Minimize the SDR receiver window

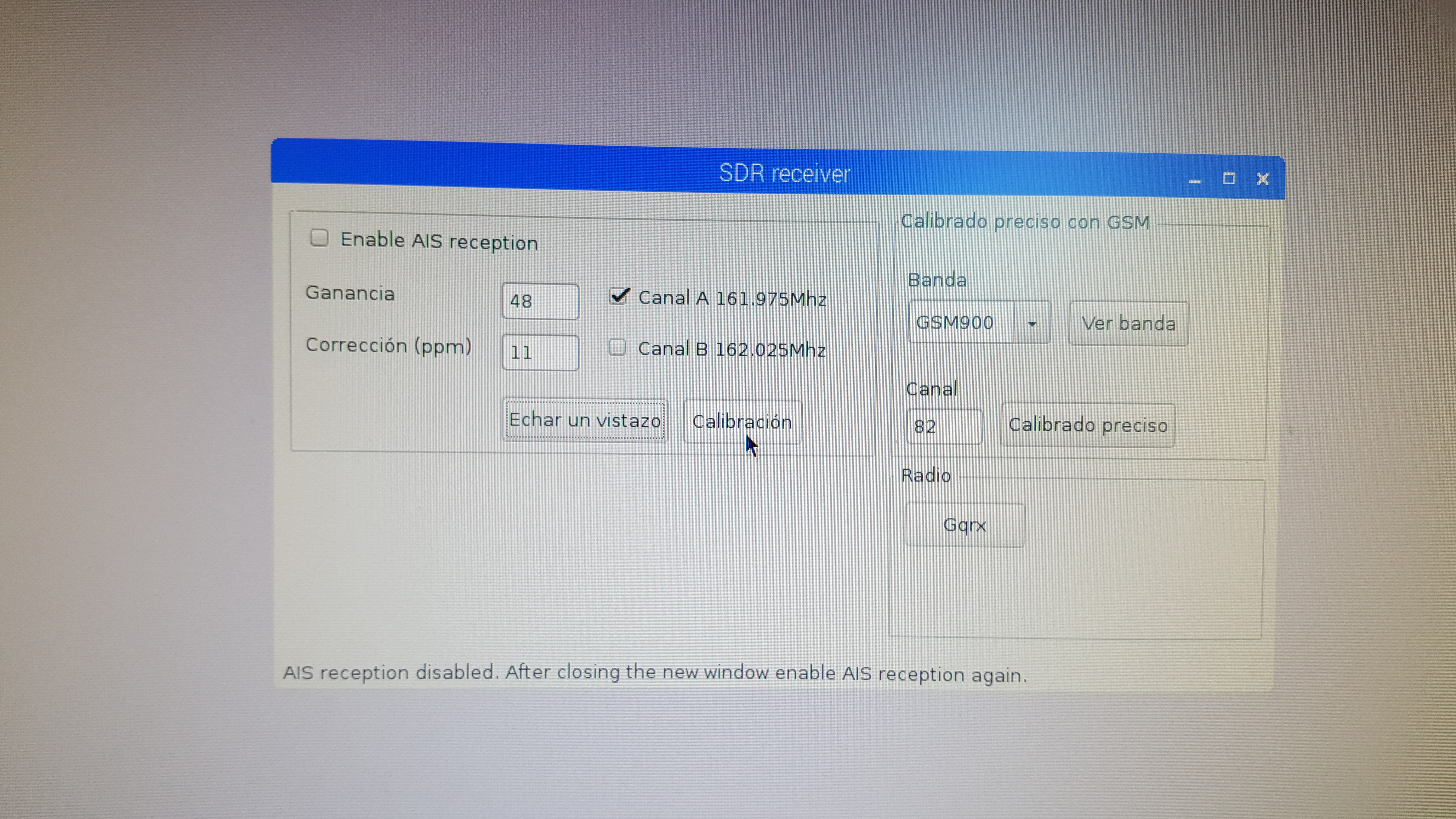(1194, 181)
